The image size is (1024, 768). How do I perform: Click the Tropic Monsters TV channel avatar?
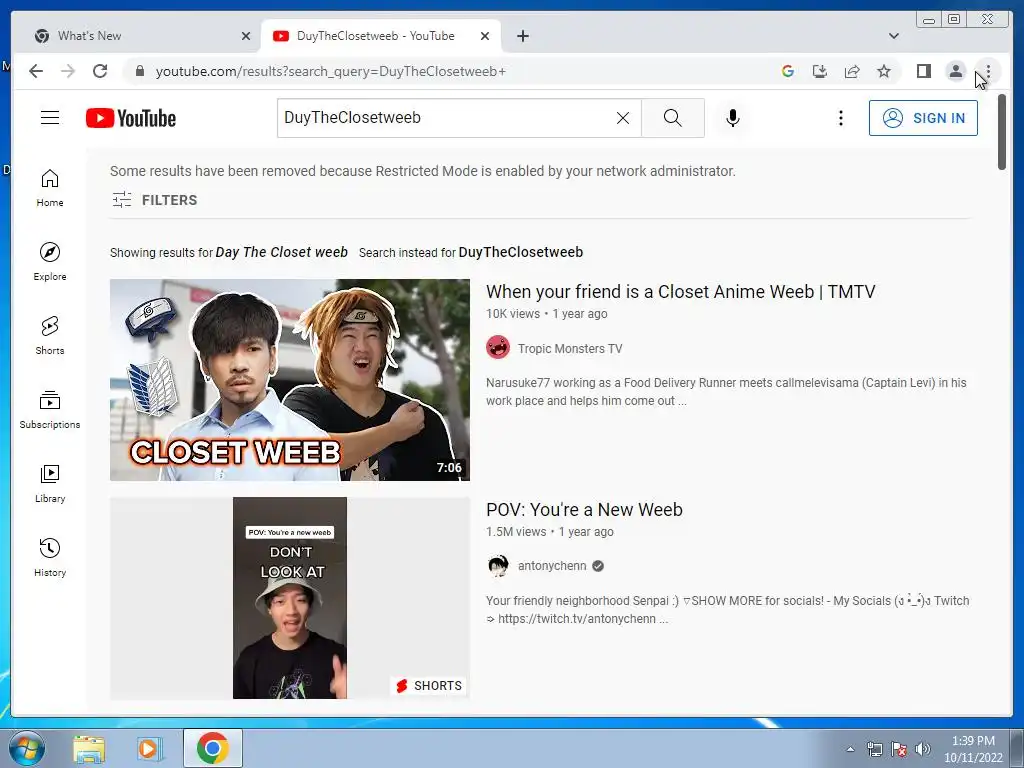click(498, 347)
